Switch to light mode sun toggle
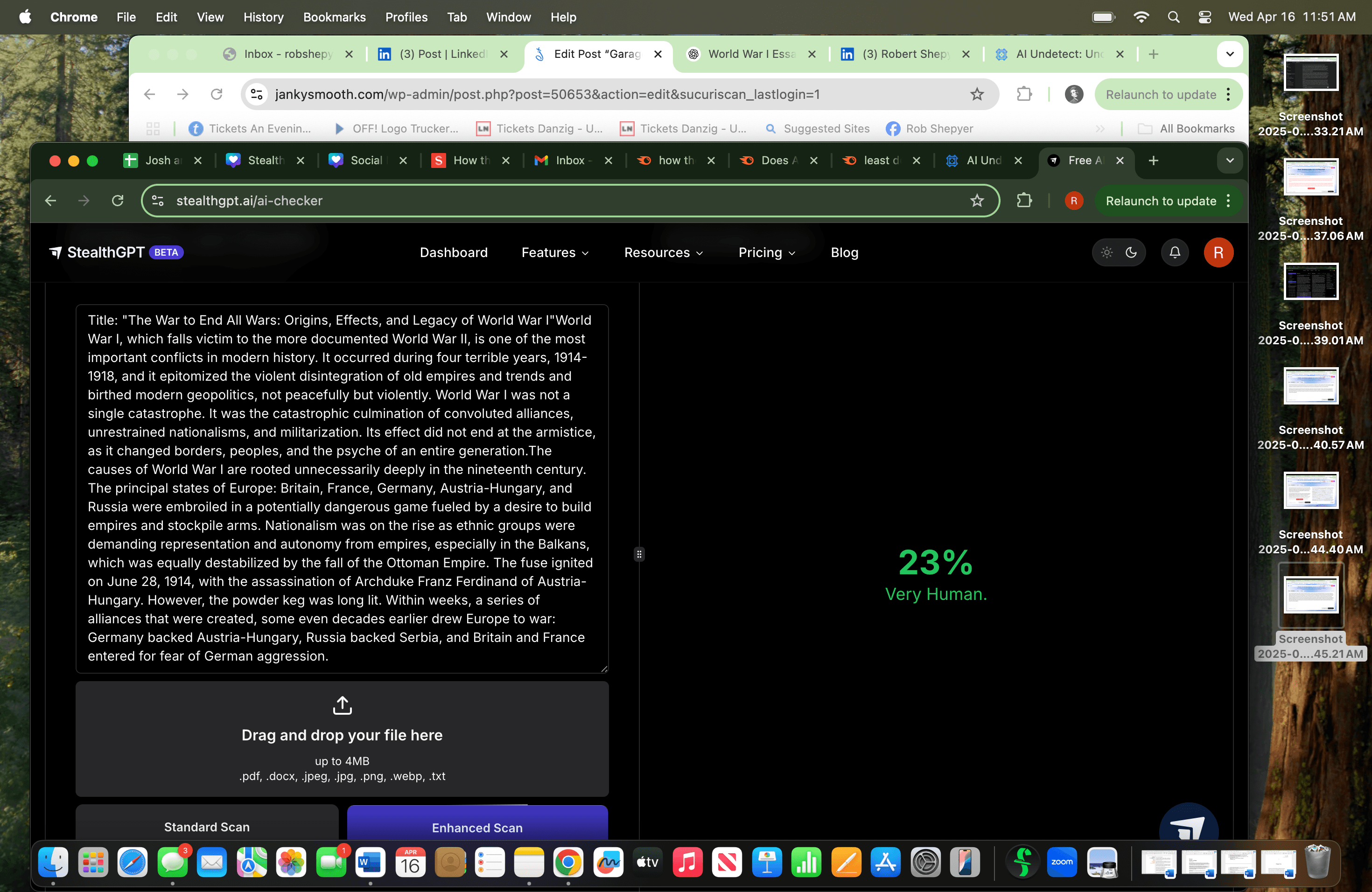This screenshot has width=1372, height=892. (1106, 252)
